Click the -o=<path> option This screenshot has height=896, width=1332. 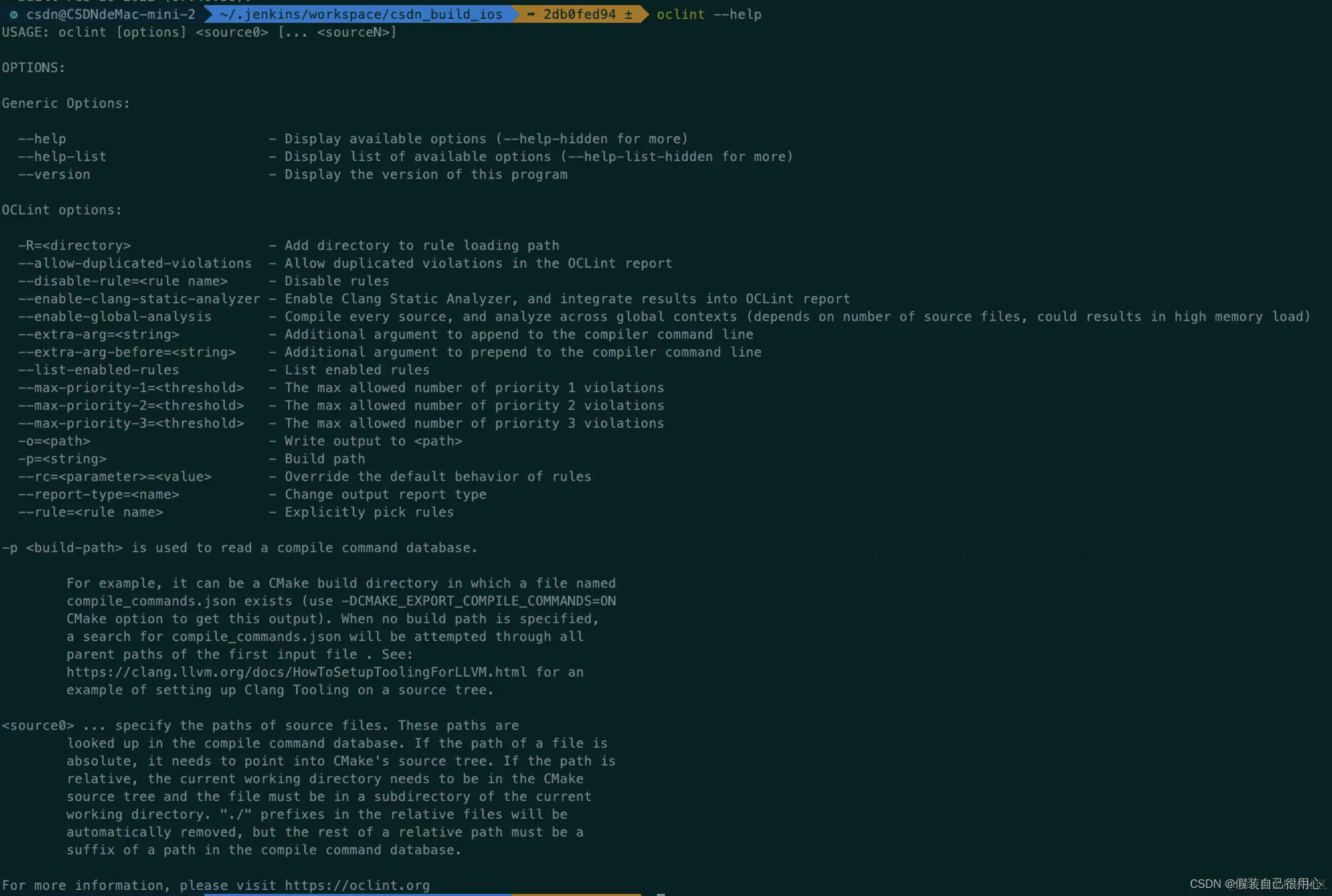(54, 441)
